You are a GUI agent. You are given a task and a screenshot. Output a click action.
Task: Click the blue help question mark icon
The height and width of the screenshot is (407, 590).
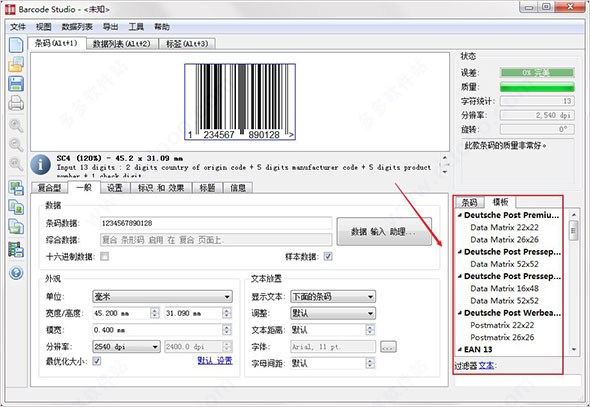16,273
